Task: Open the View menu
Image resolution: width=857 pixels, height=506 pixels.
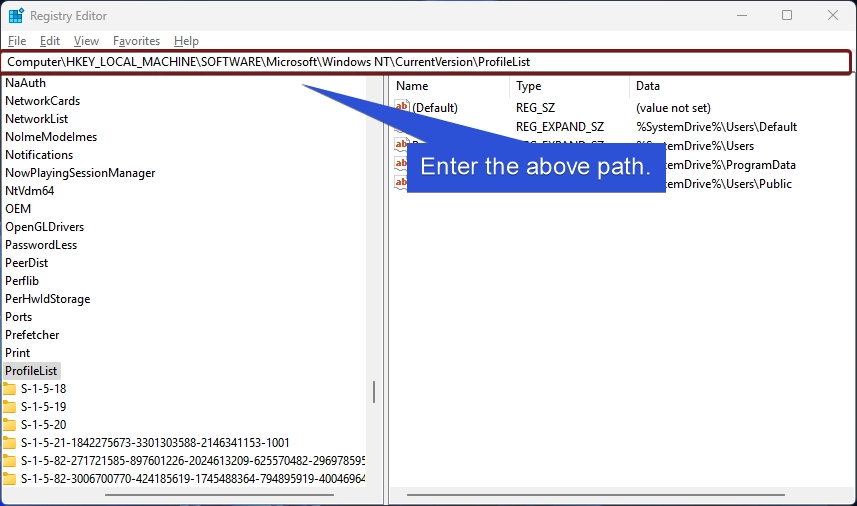Action: coord(86,41)
